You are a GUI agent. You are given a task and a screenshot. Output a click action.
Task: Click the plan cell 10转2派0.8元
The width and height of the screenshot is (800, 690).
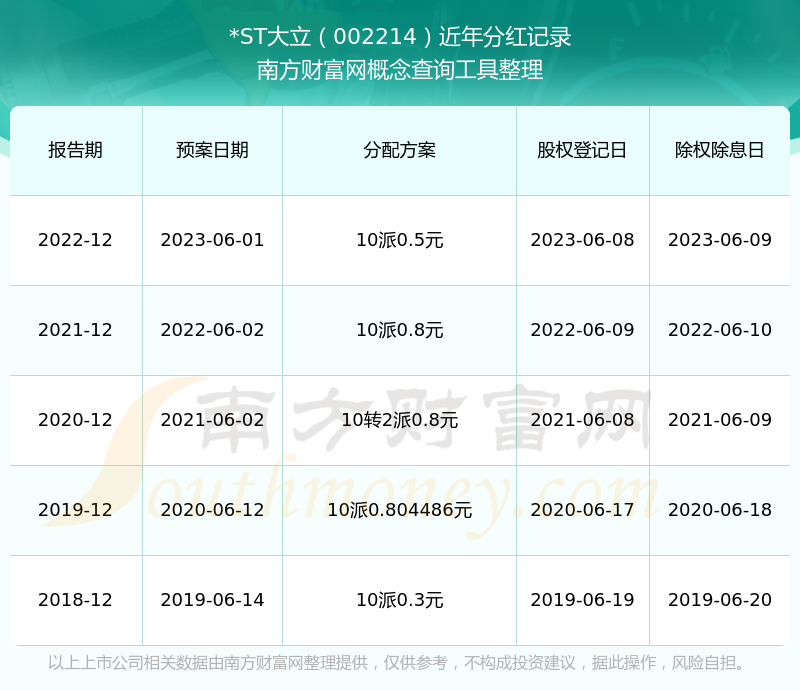coord(399,420)
